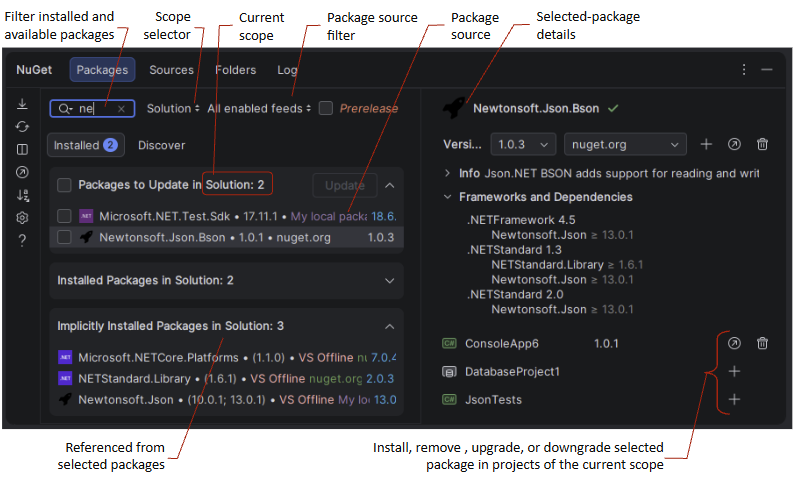
Task: Switch to the Sources tab
Action: 171,70
